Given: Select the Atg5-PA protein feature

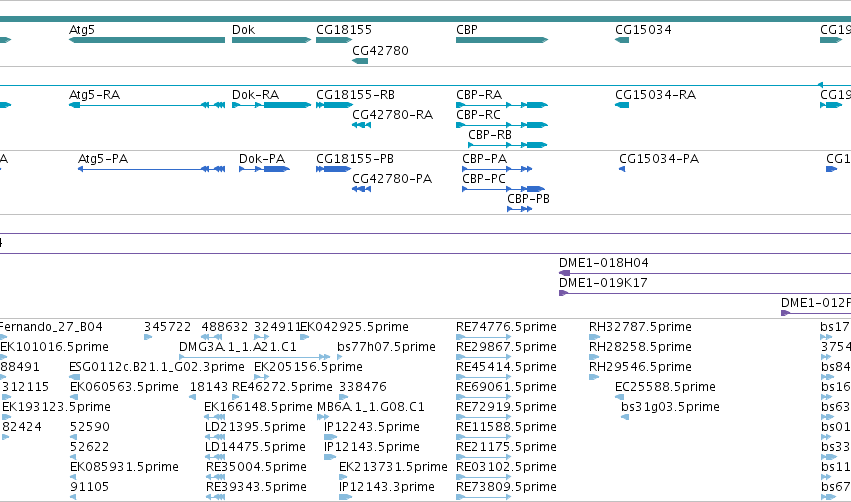Looking at the screenshot, I should pos(151,169).
